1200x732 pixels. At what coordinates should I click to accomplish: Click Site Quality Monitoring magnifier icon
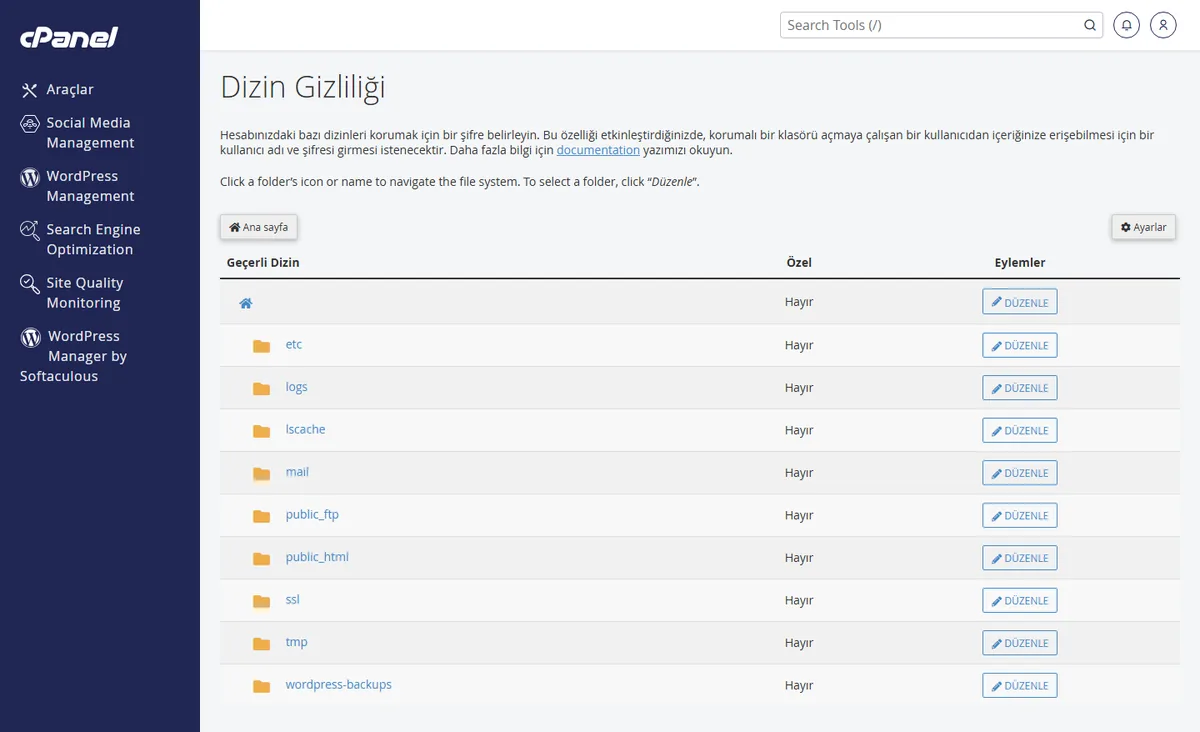pyautogui.click(x=30, y=284)
